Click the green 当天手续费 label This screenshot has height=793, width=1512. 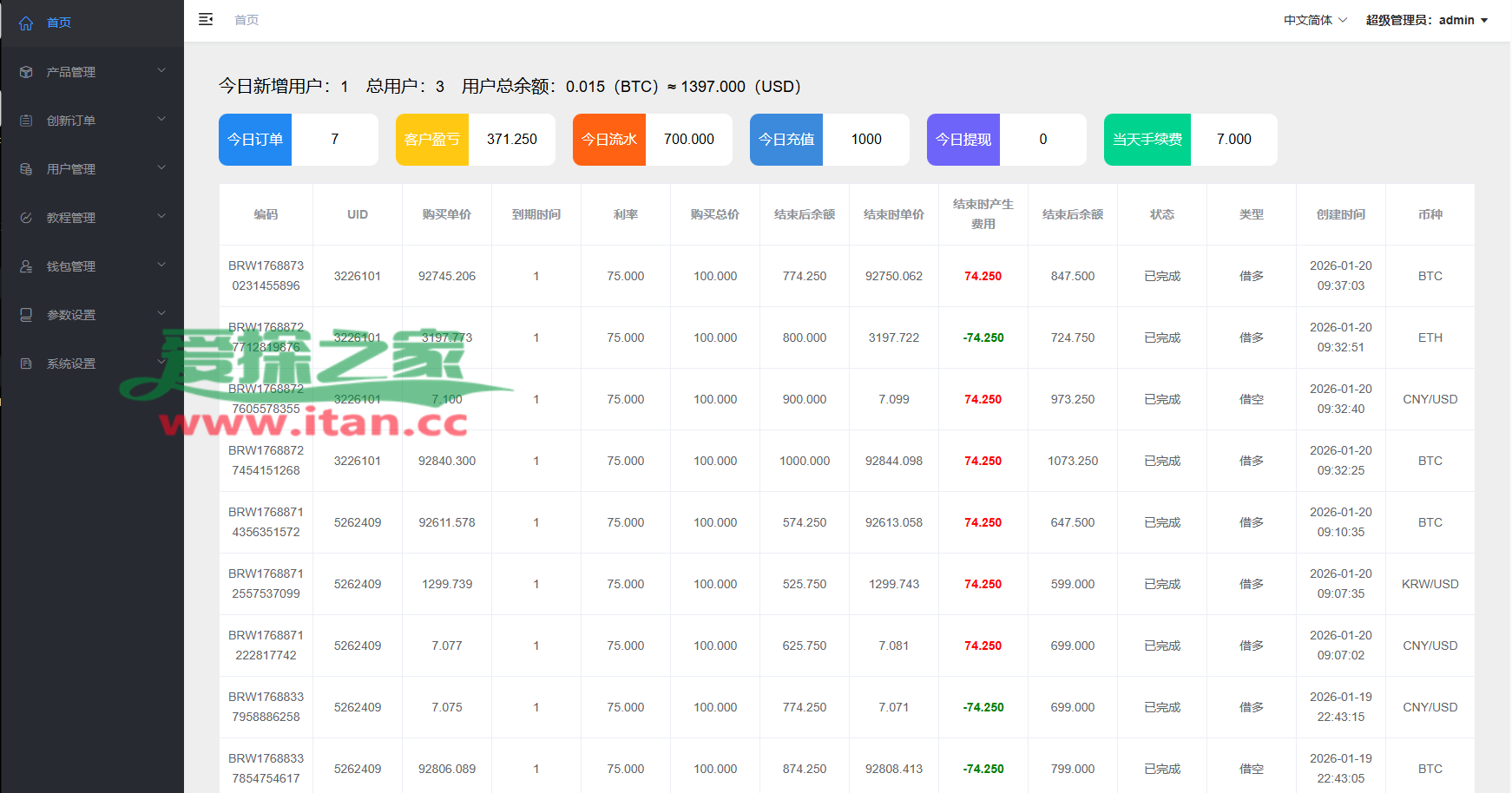click(1147, 140)
